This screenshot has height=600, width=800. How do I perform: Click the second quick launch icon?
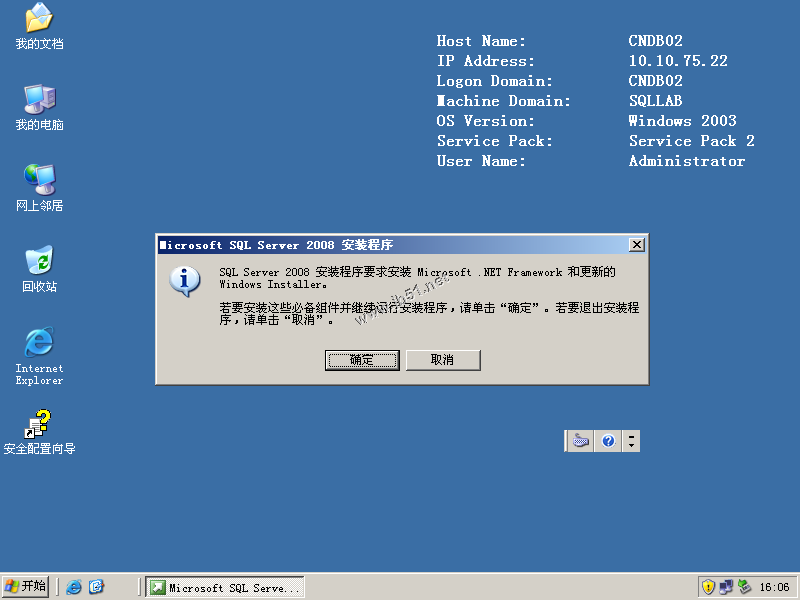pos(96,587)
